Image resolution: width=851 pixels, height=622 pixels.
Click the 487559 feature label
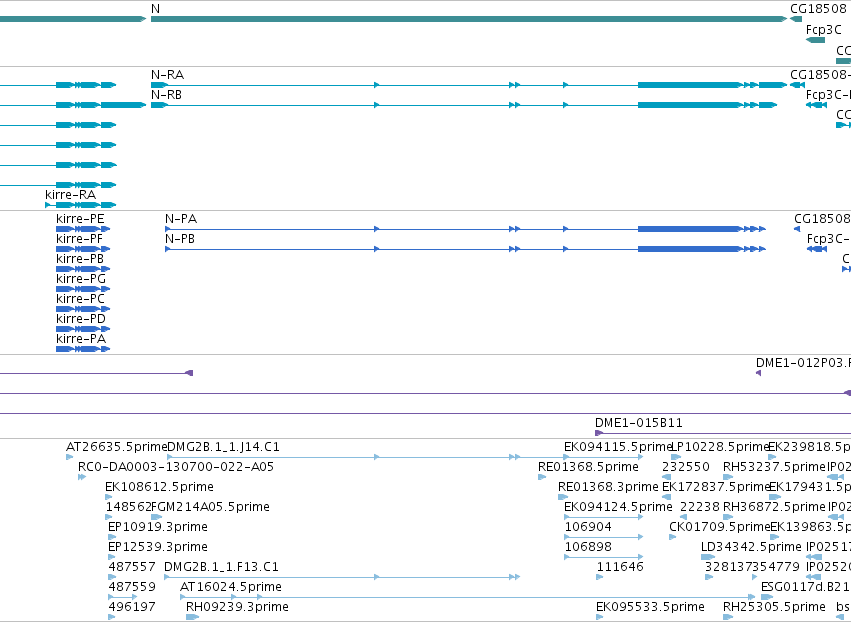click(x=132, y=587)
